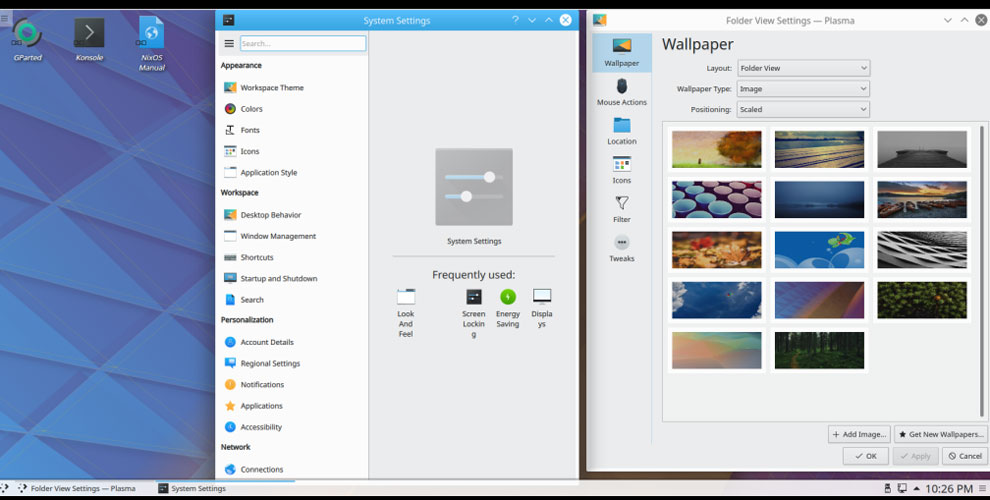Click the System Settings search field
This screenshot has height=500, width=990.
303,44
